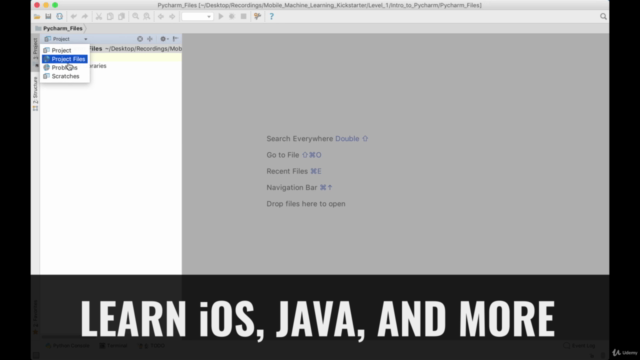Click the Stop square icon

click(243, 16)
